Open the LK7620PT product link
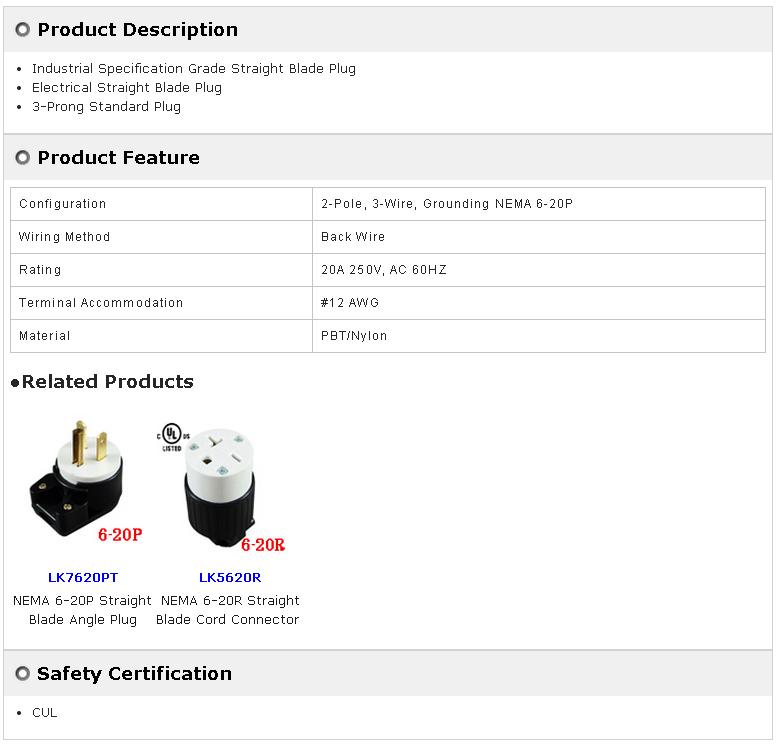The height and width of the screenshot is (745, 777). click(82, 577)
